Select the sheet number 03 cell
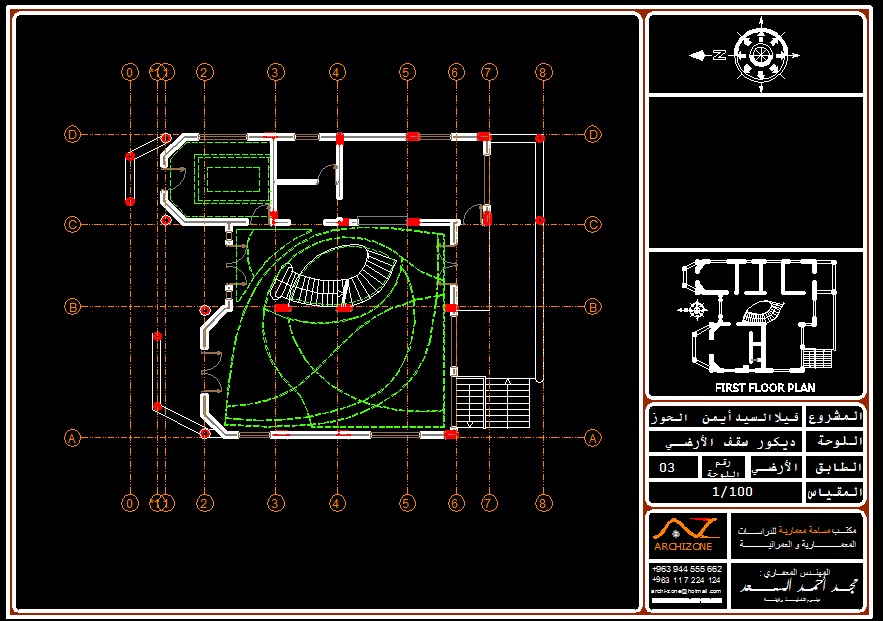Image resolution: width=883 pixels, height=621 pixels. pyautogui.click(x=668, y=467)
